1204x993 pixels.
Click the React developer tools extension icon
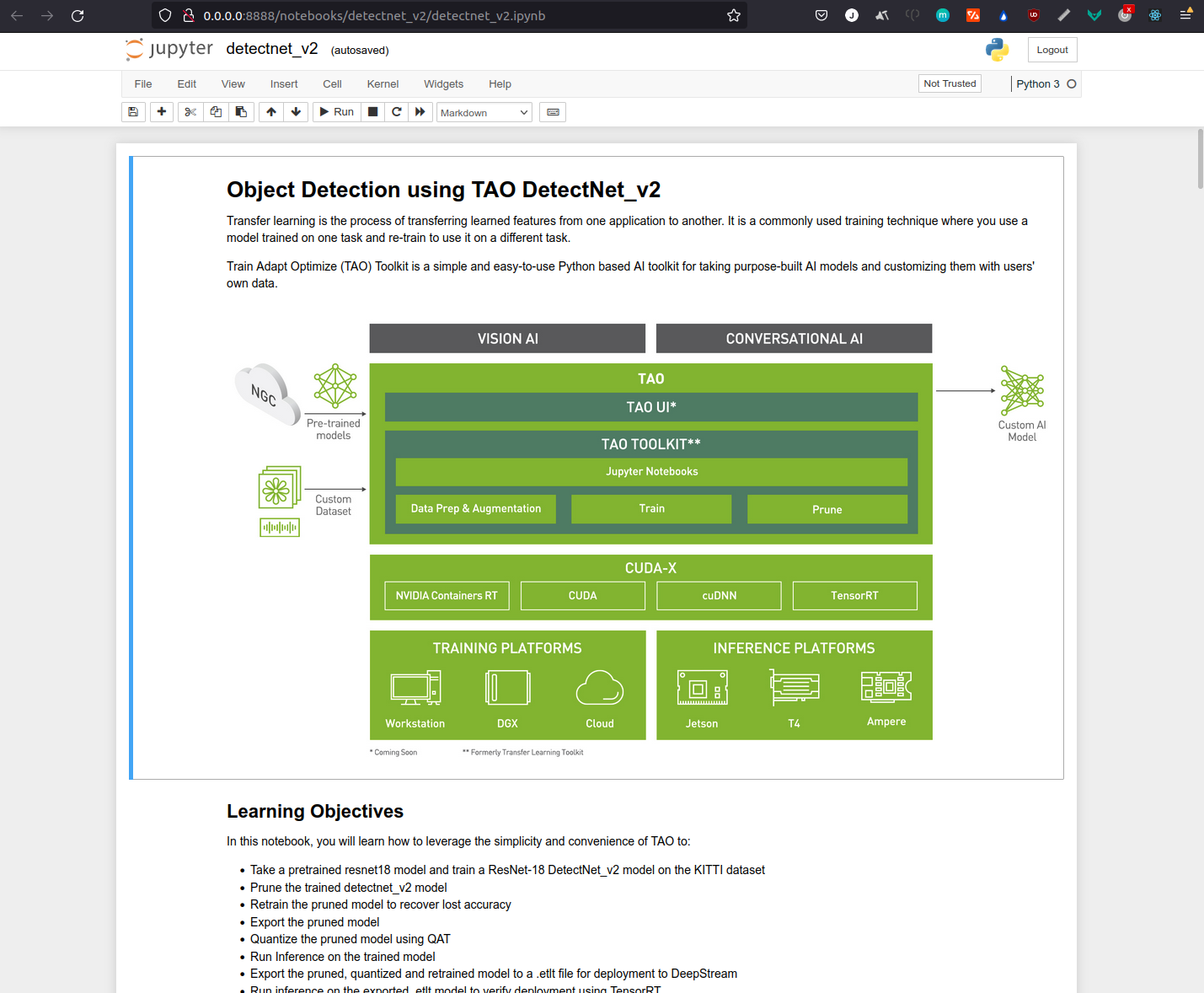point(1155,15)
